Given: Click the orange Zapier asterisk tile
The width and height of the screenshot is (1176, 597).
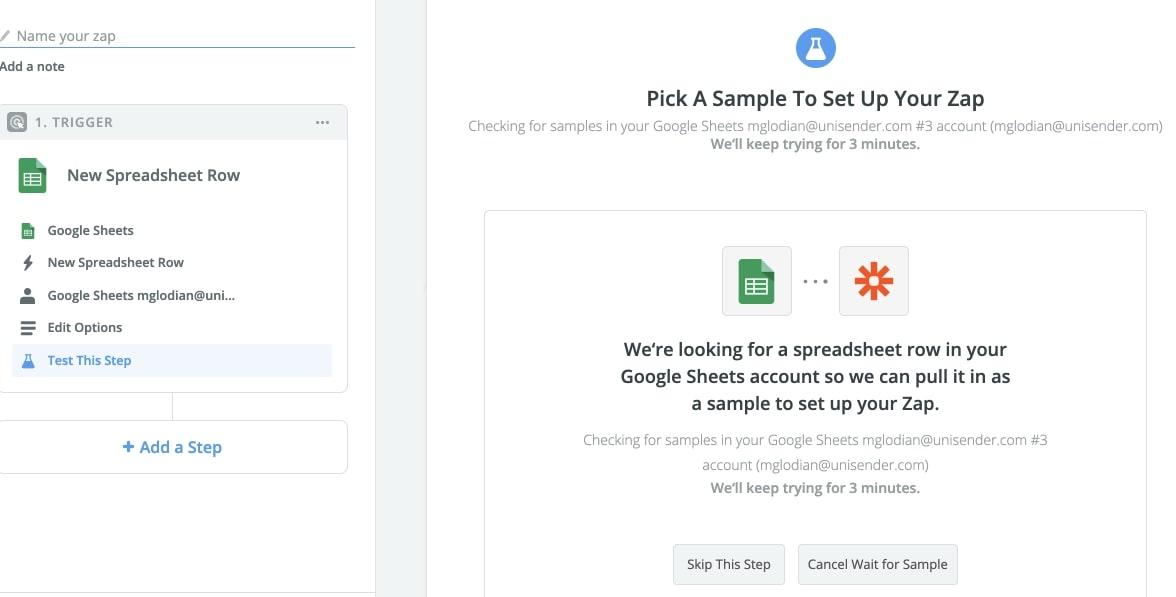Looking at the screenshot, I should tap(874, 281).
